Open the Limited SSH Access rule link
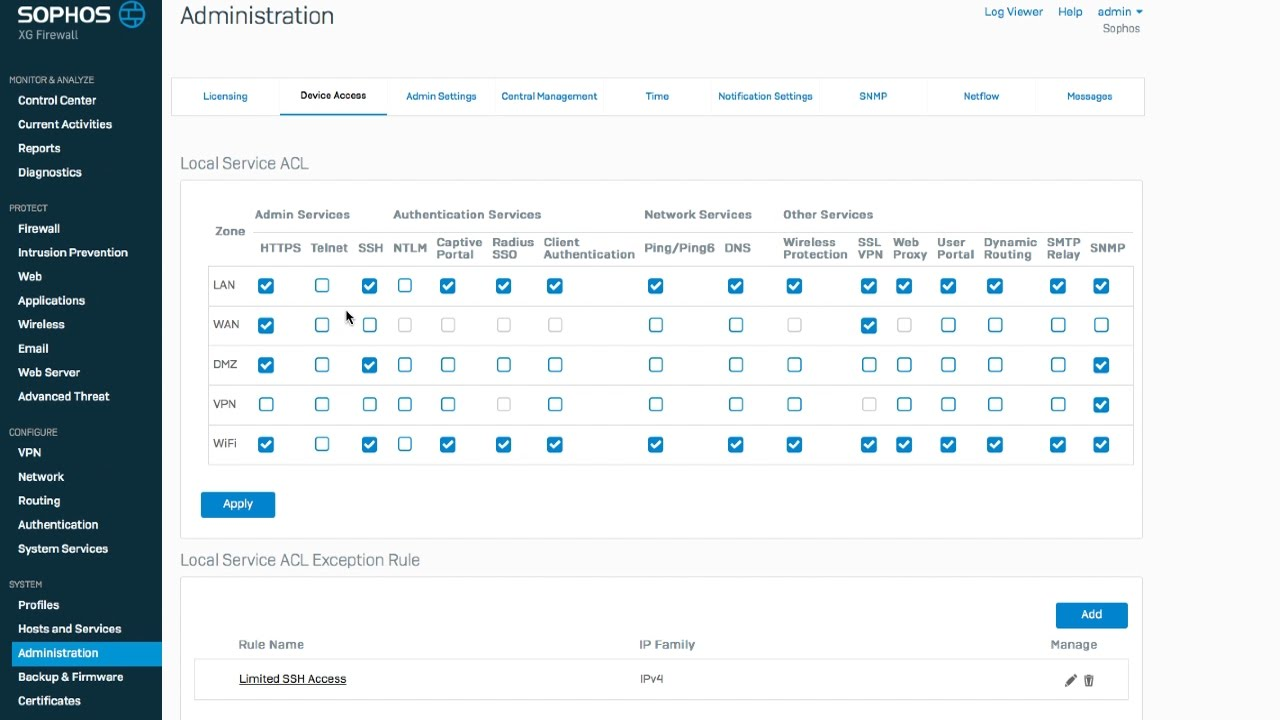 click(x=292, y=679)
